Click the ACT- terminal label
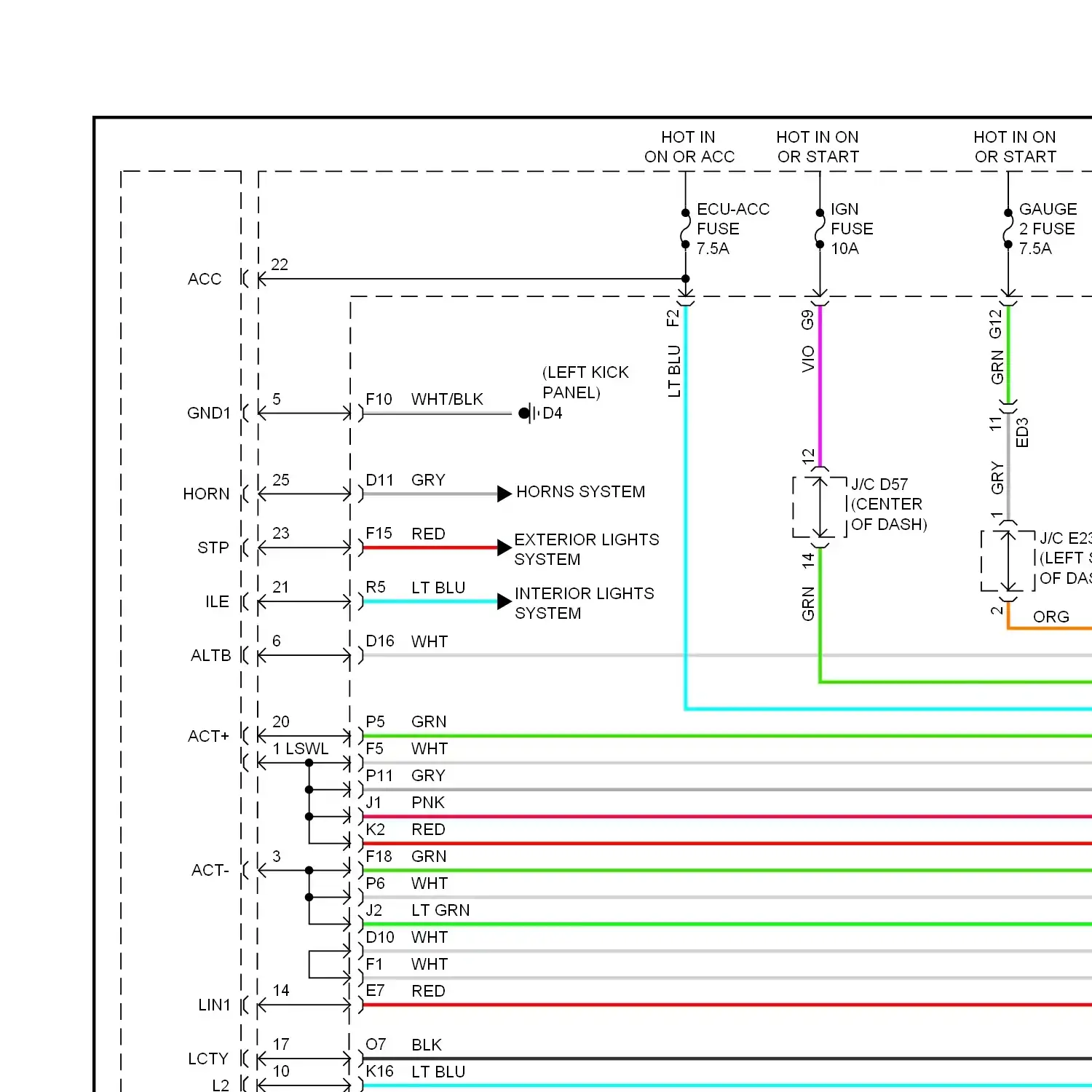1092x1092 pixels. click(210, 870)
